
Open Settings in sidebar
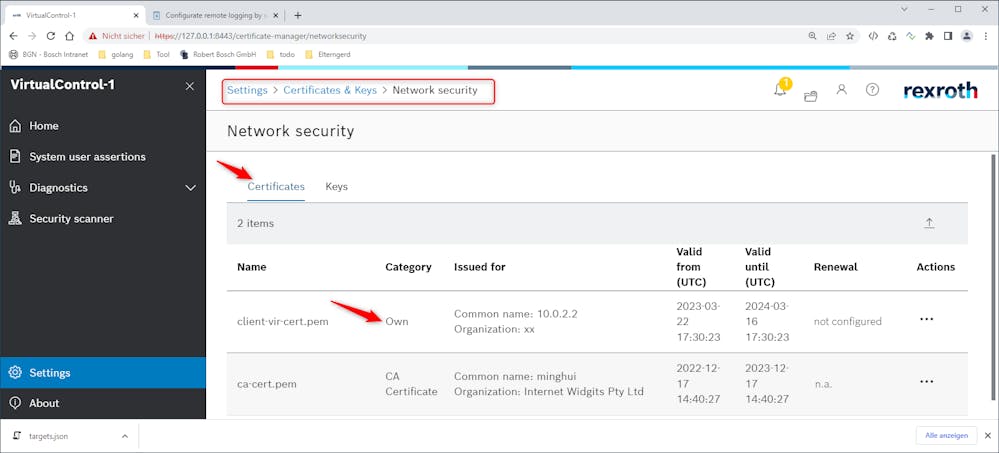[x=103, y=373]
